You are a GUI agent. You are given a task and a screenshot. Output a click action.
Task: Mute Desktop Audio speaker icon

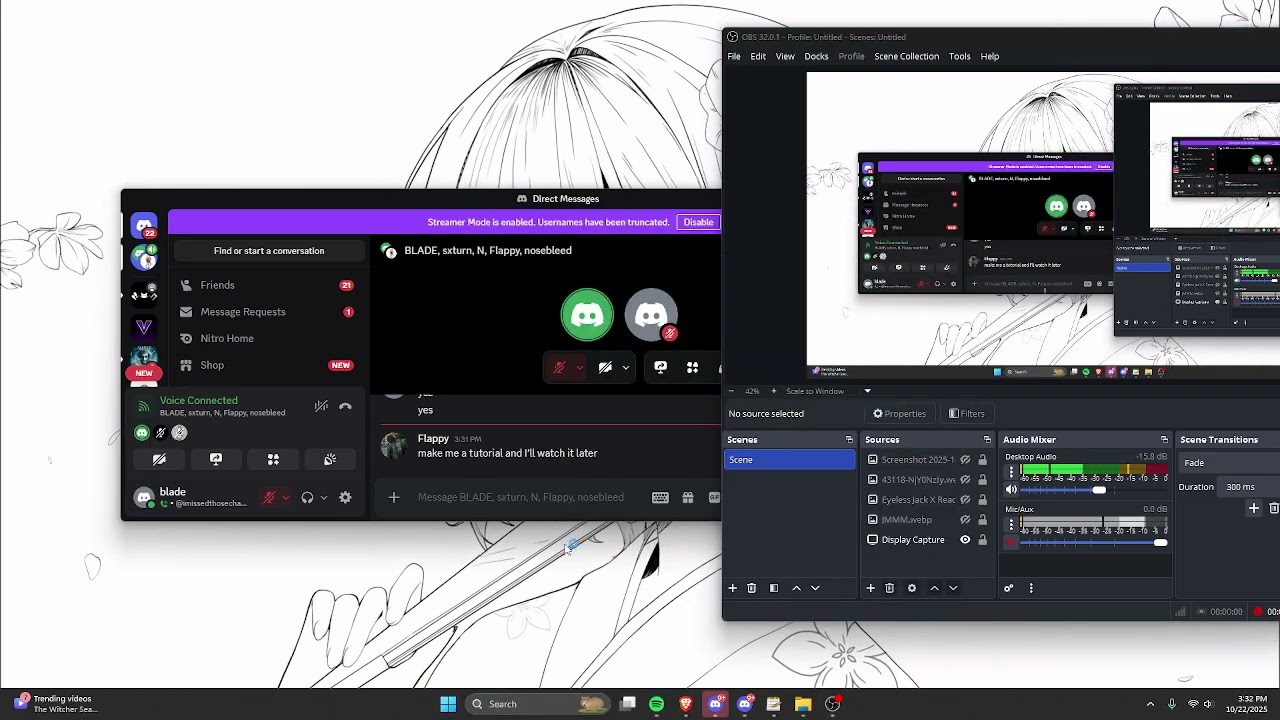[1011, 490]
